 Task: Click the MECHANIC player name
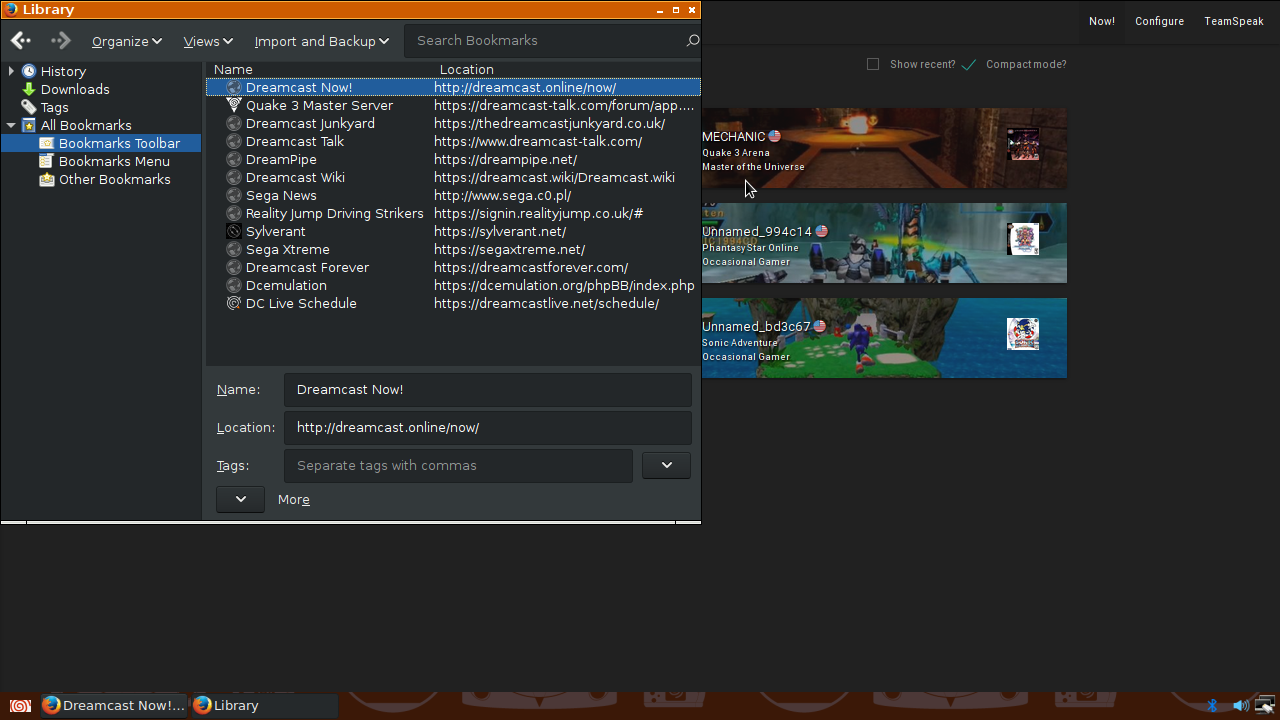(x=733, y=136)
